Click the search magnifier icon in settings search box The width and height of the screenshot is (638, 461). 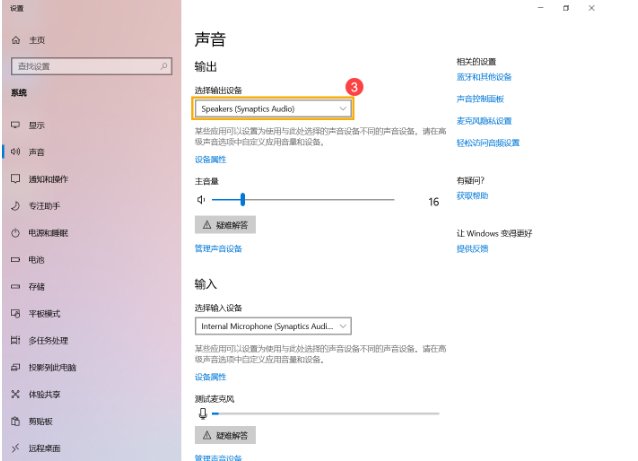click(x=164, y=66)
